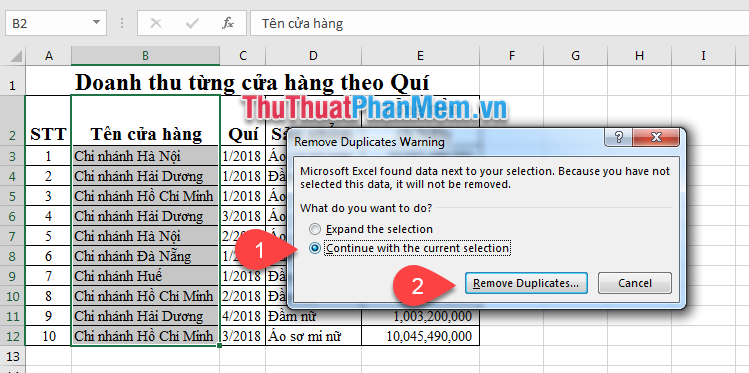Click cell Chi nhánh Huế
The height and width of the screenshot is (373, 749).
(x=146, y=277)
